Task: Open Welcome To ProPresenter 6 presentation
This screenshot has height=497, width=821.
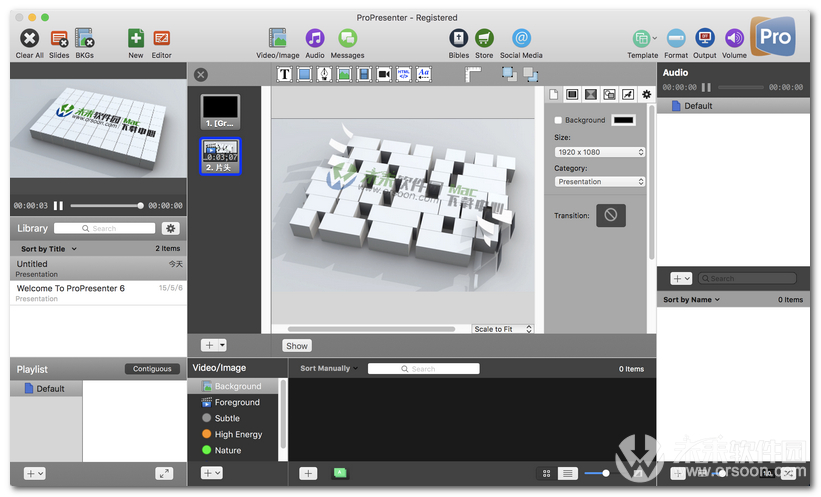Action: (x=70, y=288)
